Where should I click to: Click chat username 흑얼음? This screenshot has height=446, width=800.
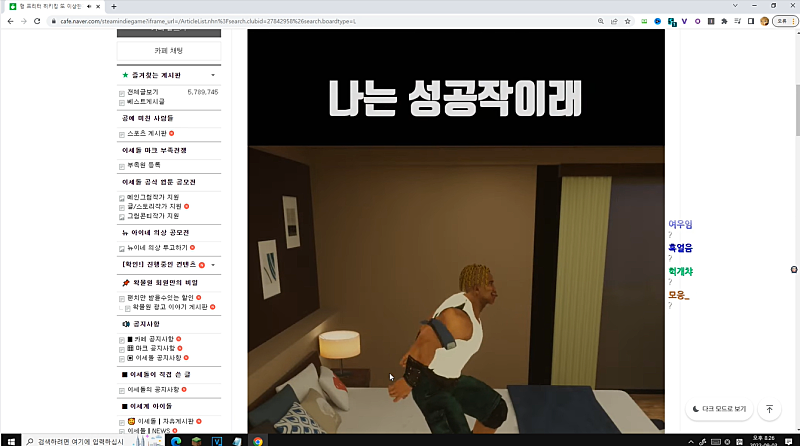click(x=680, y=248)
